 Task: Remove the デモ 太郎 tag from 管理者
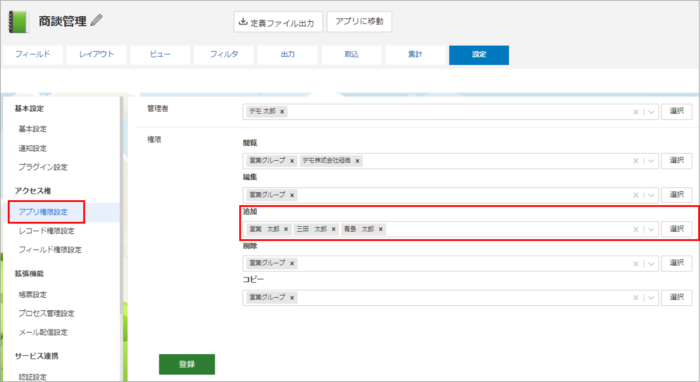(282, 112)
